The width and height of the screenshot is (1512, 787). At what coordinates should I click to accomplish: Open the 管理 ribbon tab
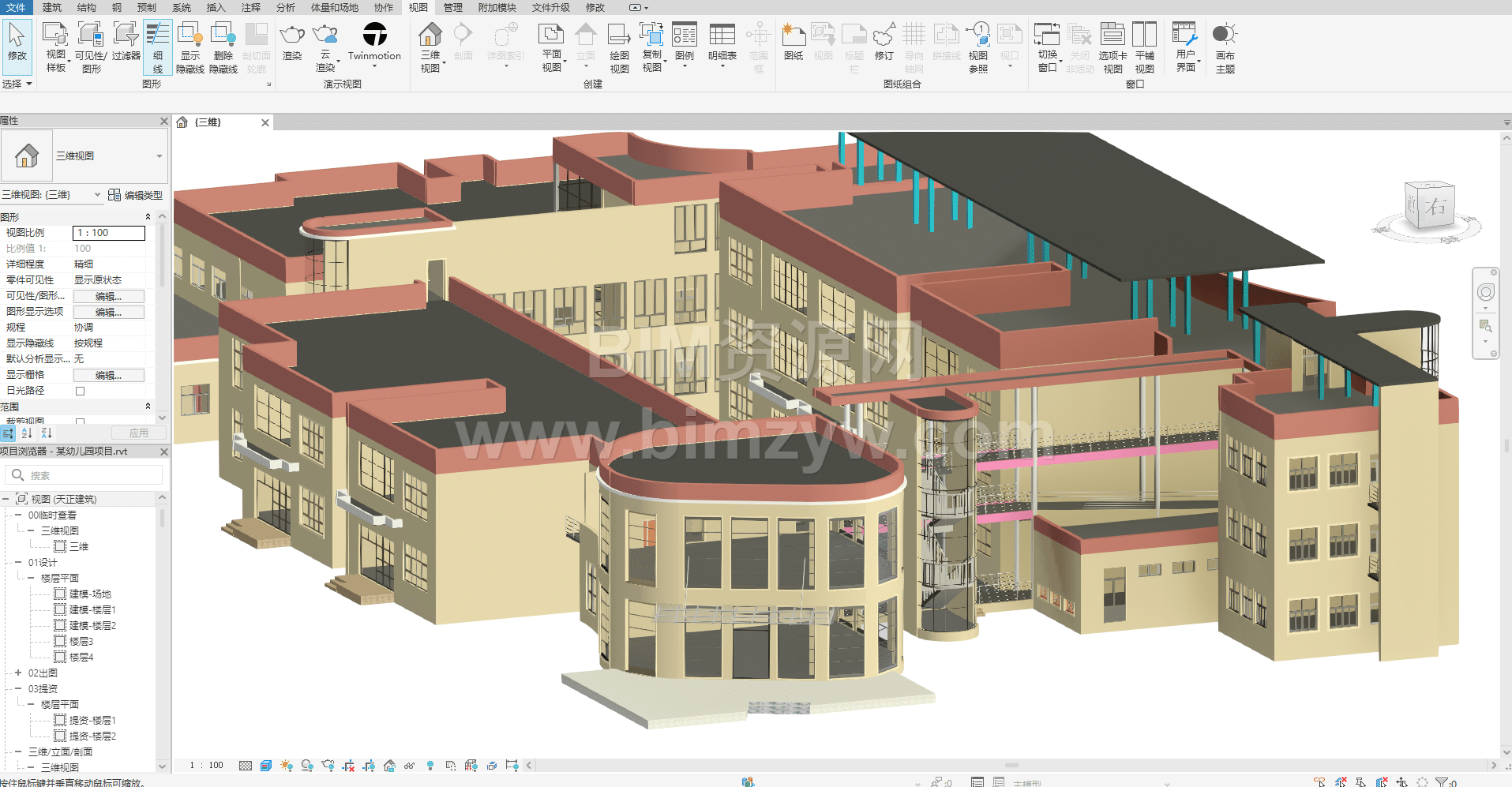pyautogui.click(x=452, y=7)
